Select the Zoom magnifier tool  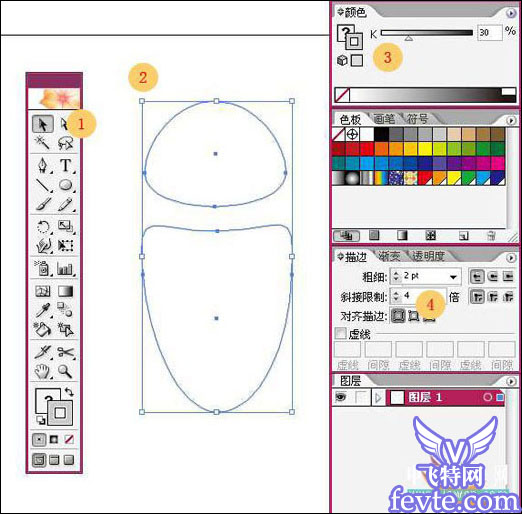[x=65, y=371]
